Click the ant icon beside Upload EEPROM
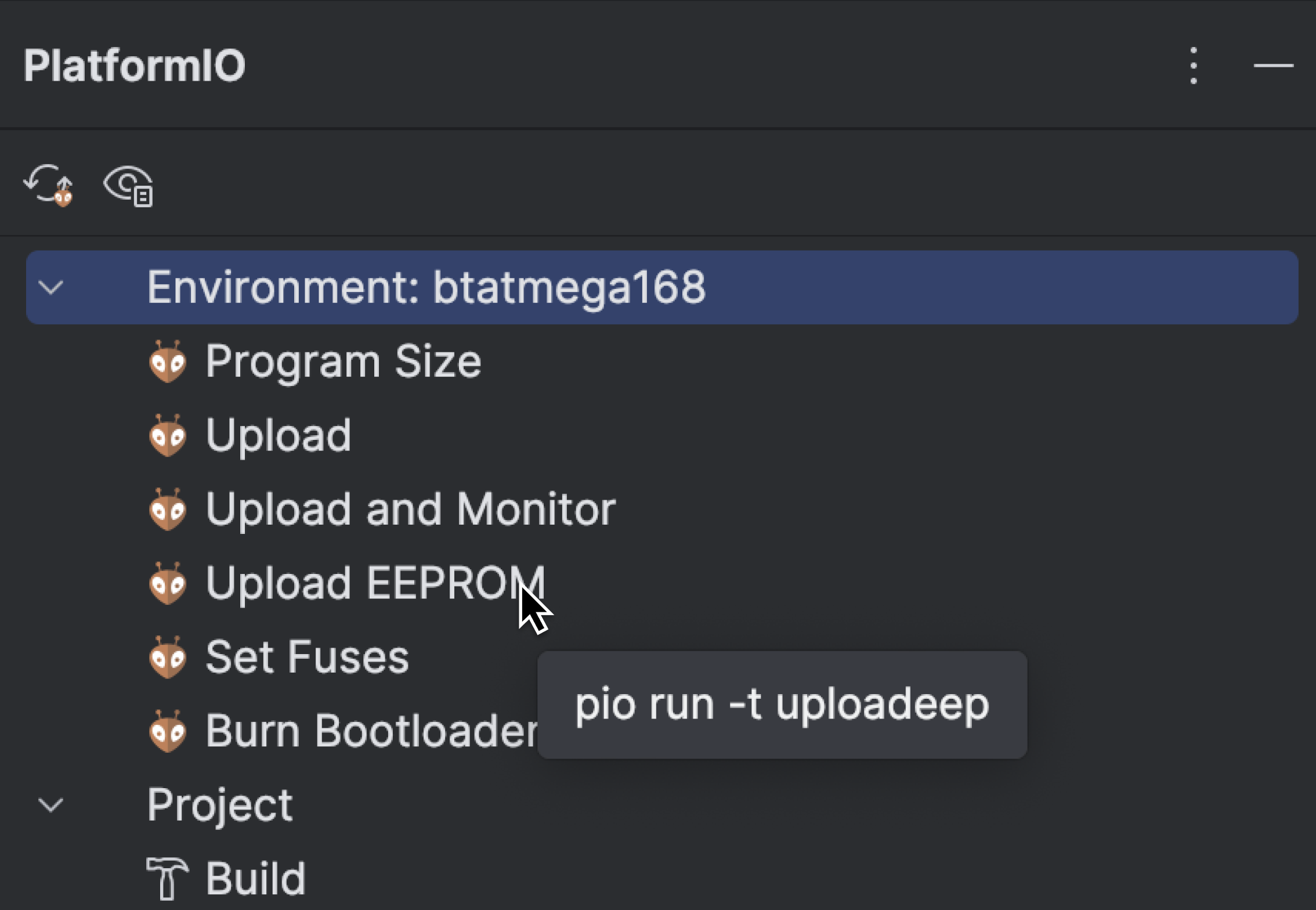This screenshot has width=1316, height=910. pyautogui.click(x=168, y=583)
